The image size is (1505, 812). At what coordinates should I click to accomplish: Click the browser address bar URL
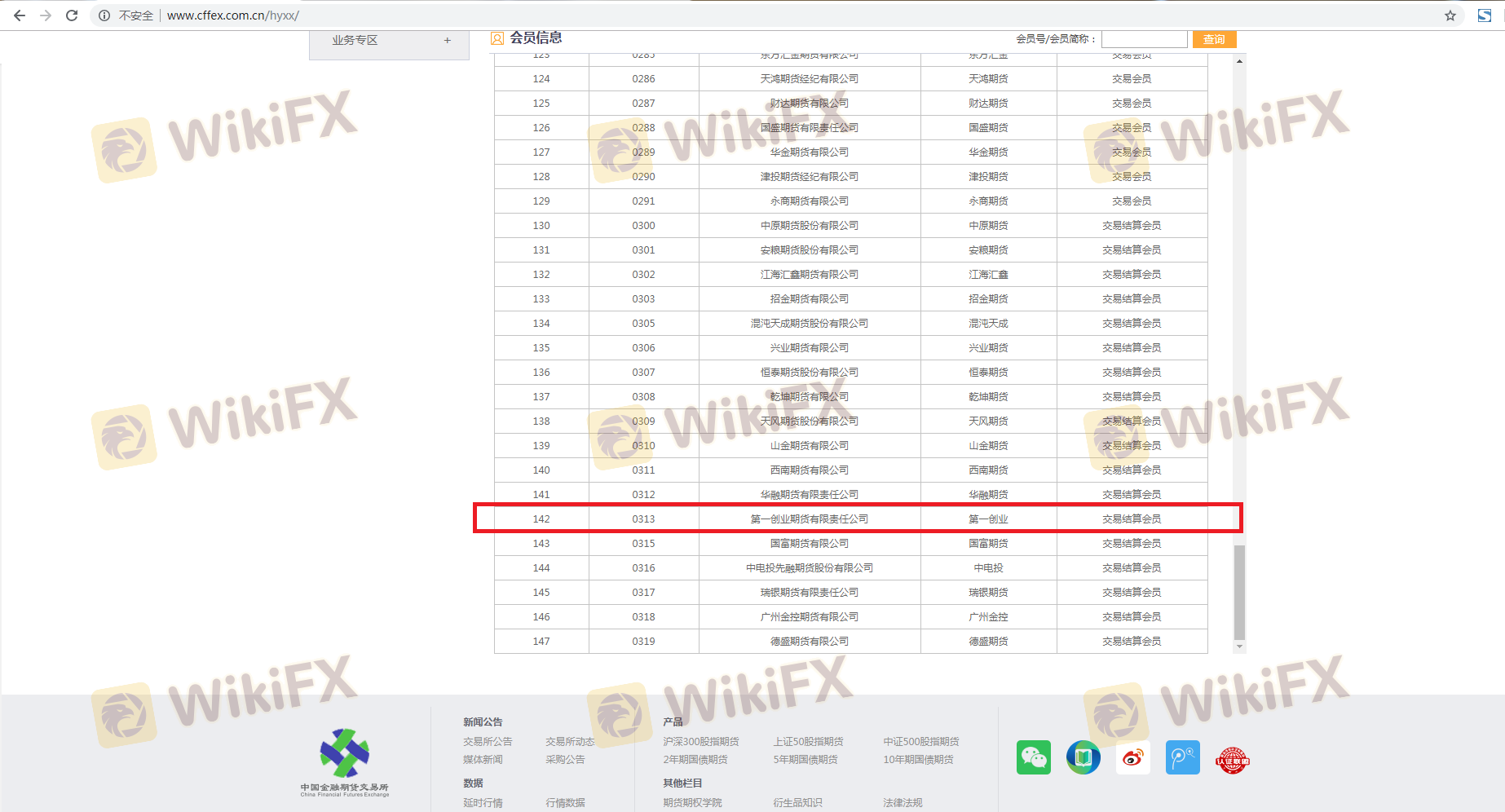(233, 15)
